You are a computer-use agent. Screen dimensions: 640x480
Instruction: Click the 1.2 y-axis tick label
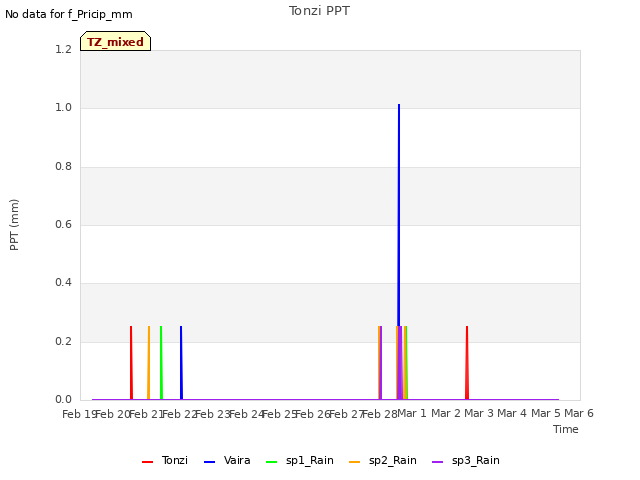point(64,49)
